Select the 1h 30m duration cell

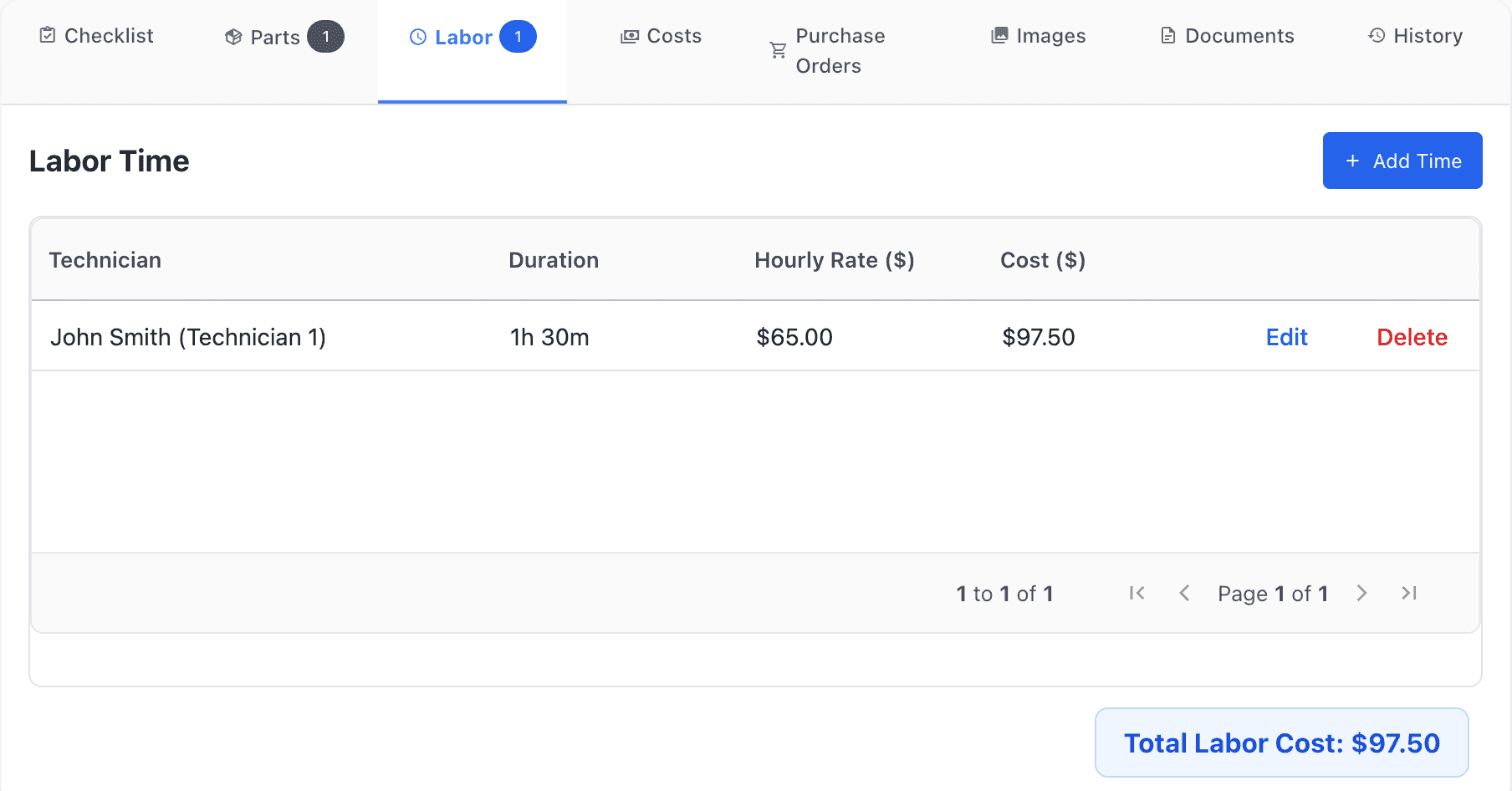coord(550,338)
